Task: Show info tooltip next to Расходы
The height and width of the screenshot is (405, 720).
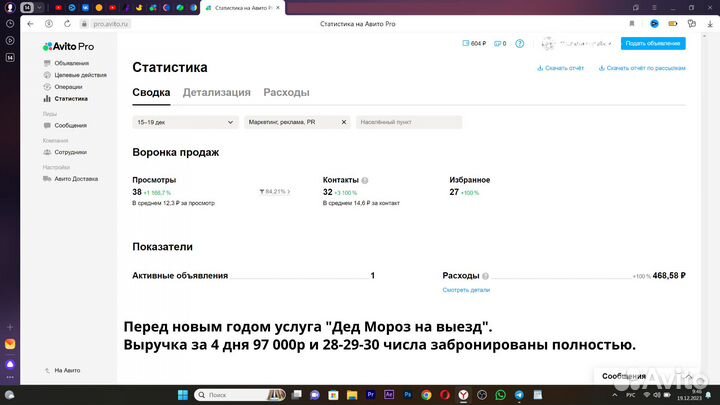Action: pyautogui.click(x=485, y=276)
